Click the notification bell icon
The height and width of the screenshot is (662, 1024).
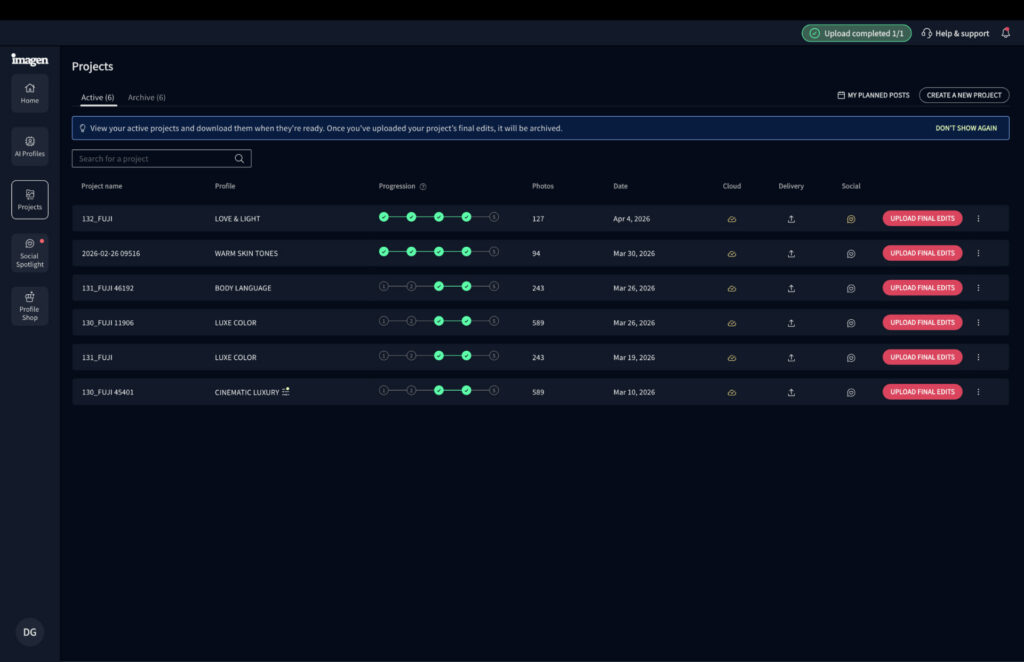tap(1005, 33)
